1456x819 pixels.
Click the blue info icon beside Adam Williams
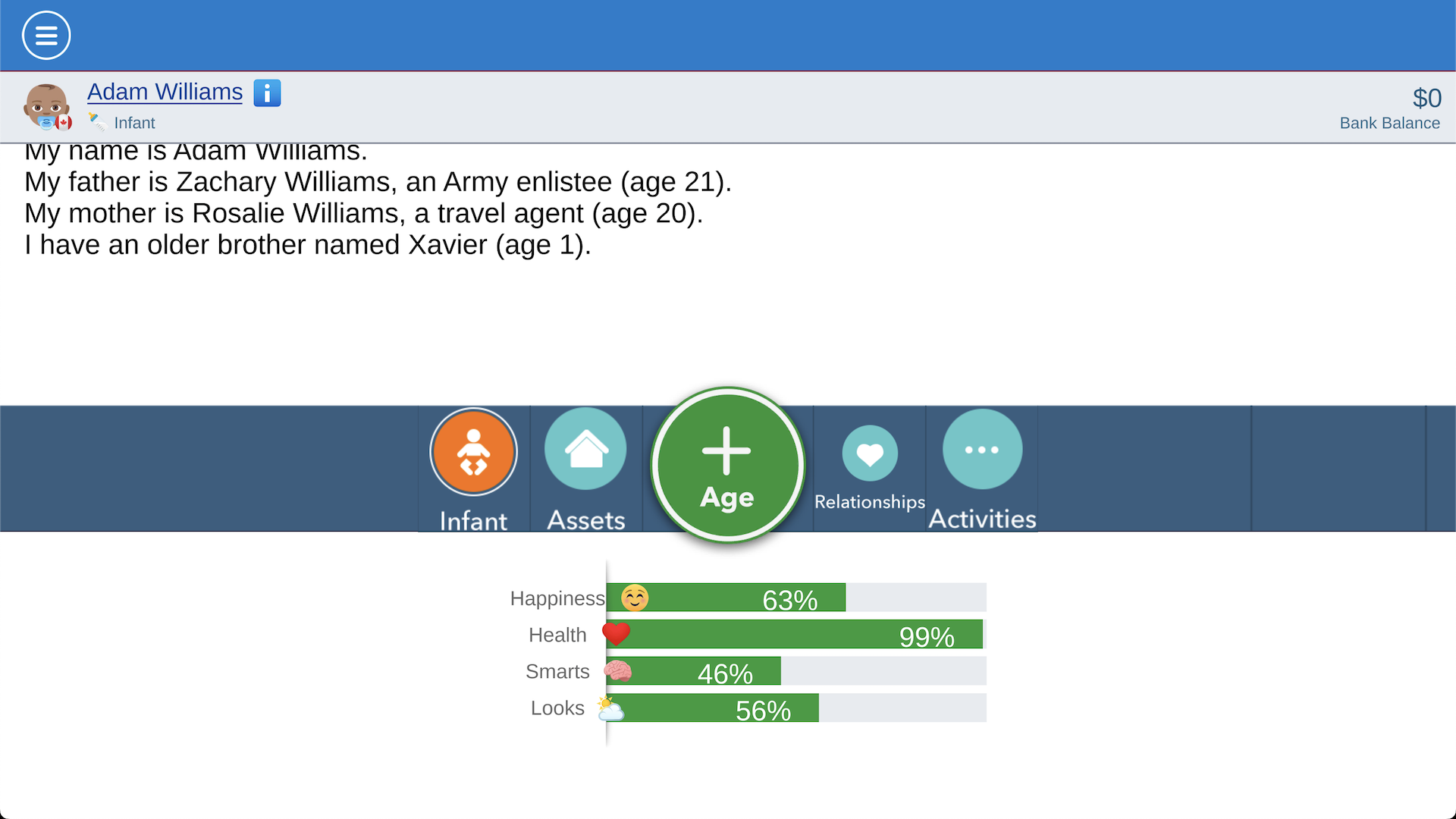[x=267, y=93]
